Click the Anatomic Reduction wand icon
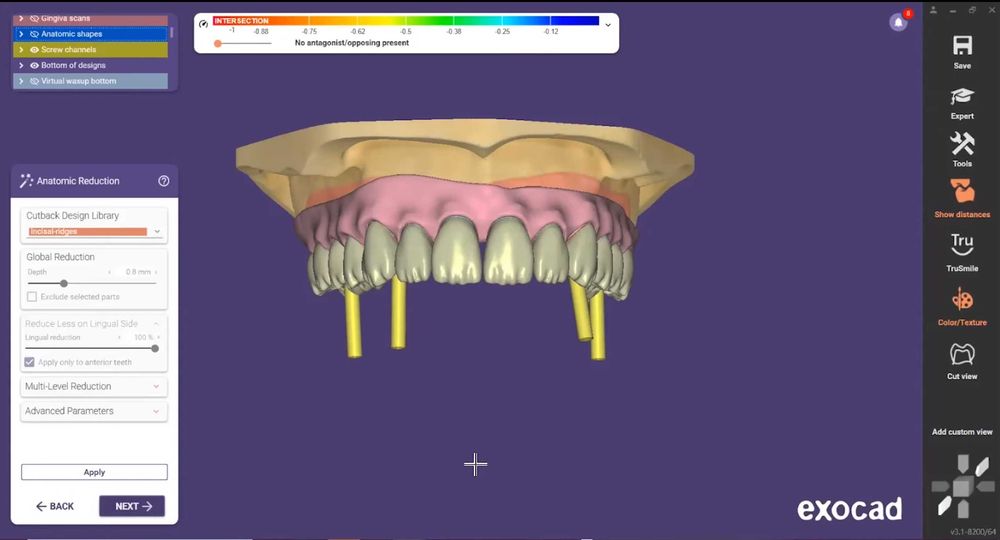 (x=26, y=181)
